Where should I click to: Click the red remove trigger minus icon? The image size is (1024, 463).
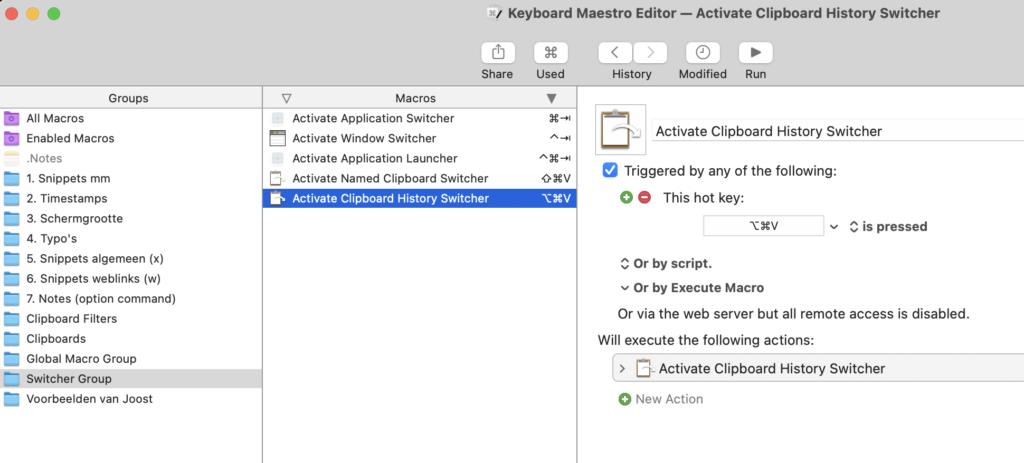[644, 198]
